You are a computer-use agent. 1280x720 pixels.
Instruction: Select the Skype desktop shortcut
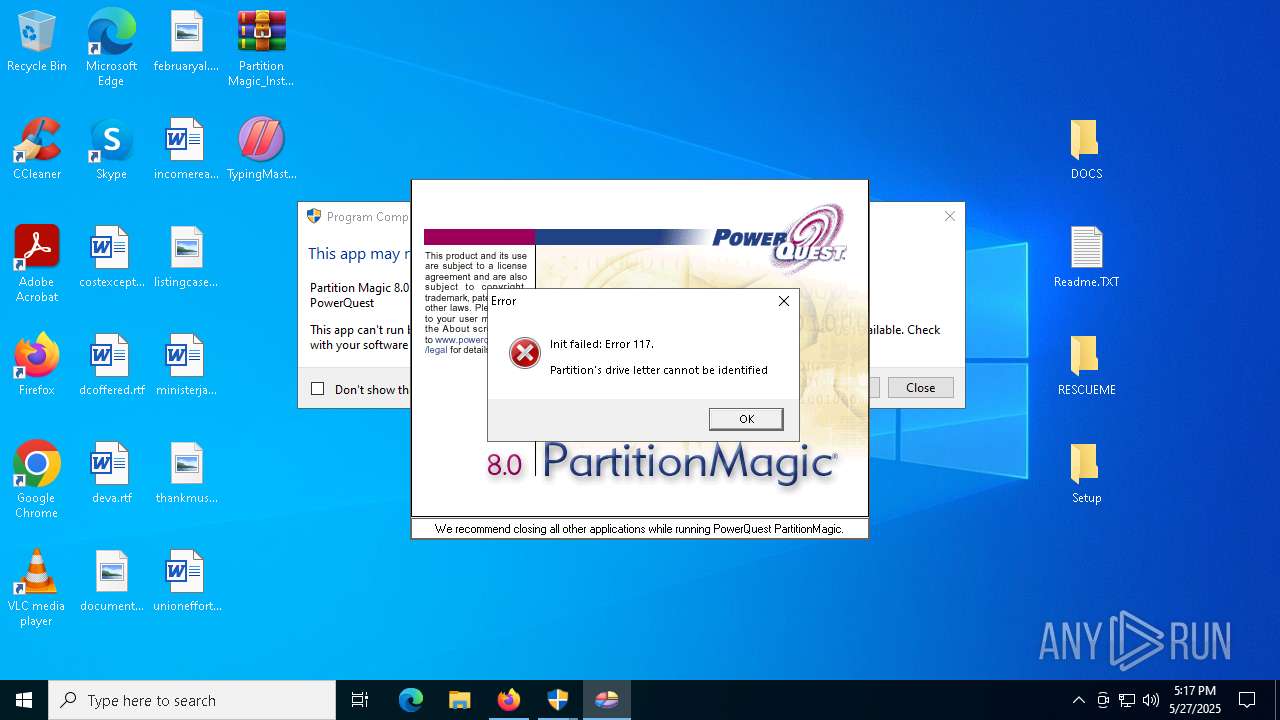point(111,150)
